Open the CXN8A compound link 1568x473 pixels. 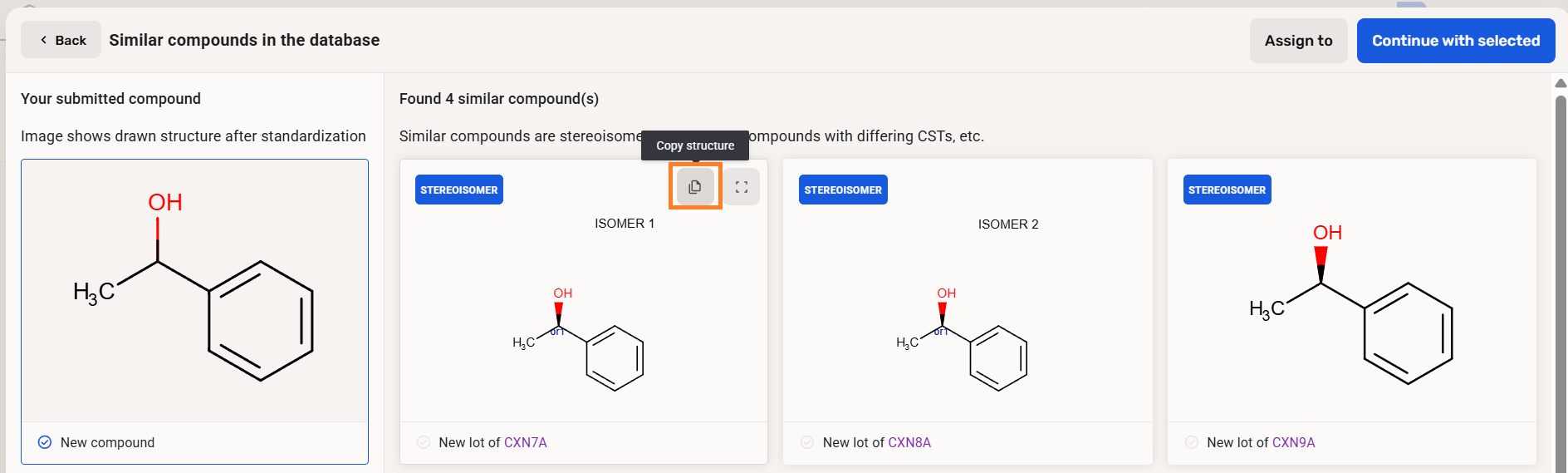(909, 442)
